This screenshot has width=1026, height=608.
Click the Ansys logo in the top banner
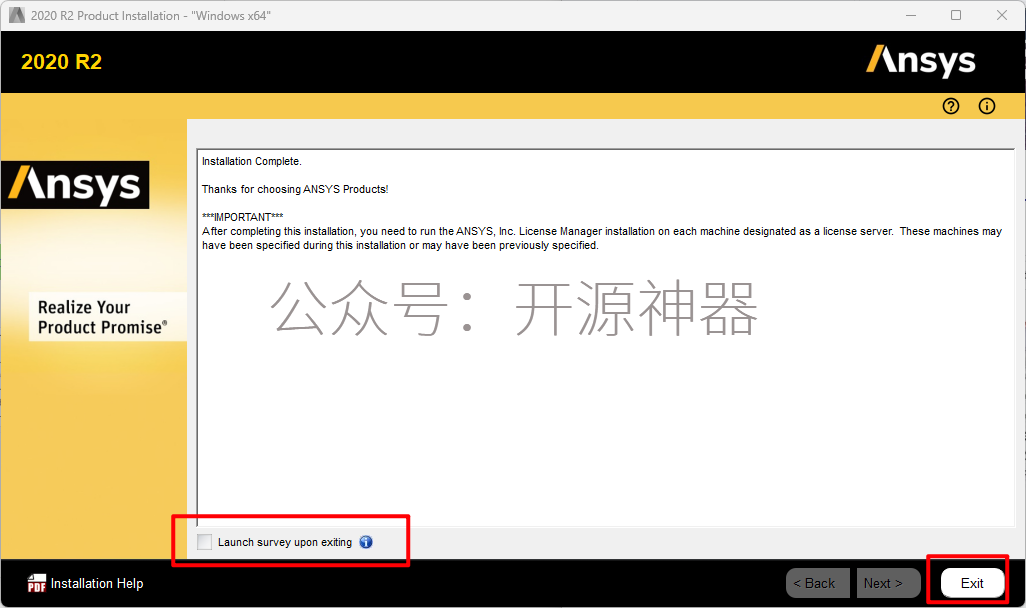click(921, 61)
